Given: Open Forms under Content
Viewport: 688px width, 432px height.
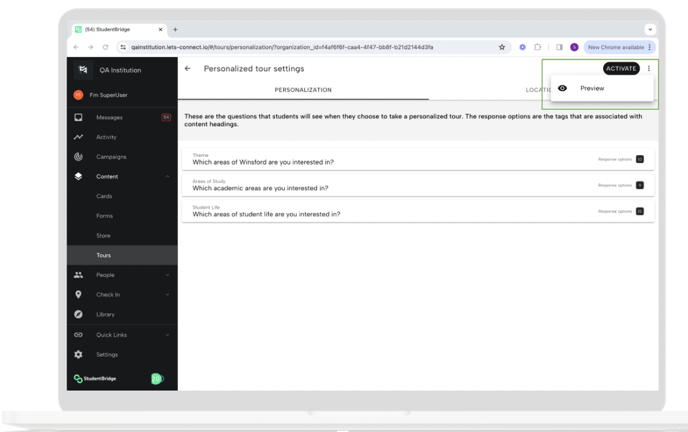Looking at the screenshot, I should pos(104,216).
